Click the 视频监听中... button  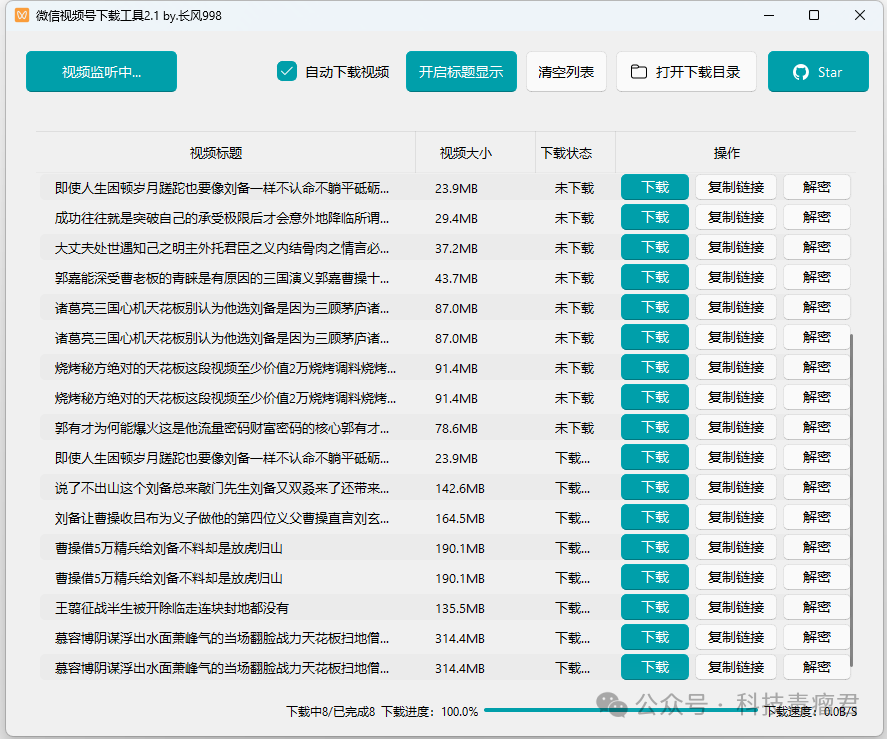coord(101,72)
